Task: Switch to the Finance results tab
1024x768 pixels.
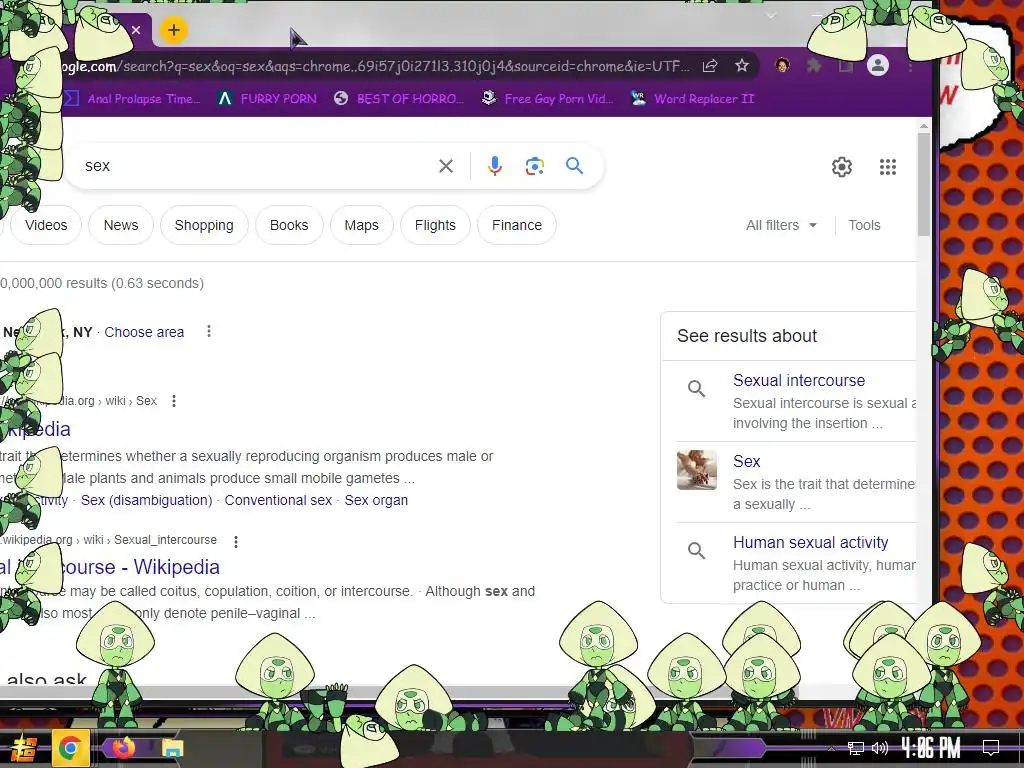Action: pos(517,225)
